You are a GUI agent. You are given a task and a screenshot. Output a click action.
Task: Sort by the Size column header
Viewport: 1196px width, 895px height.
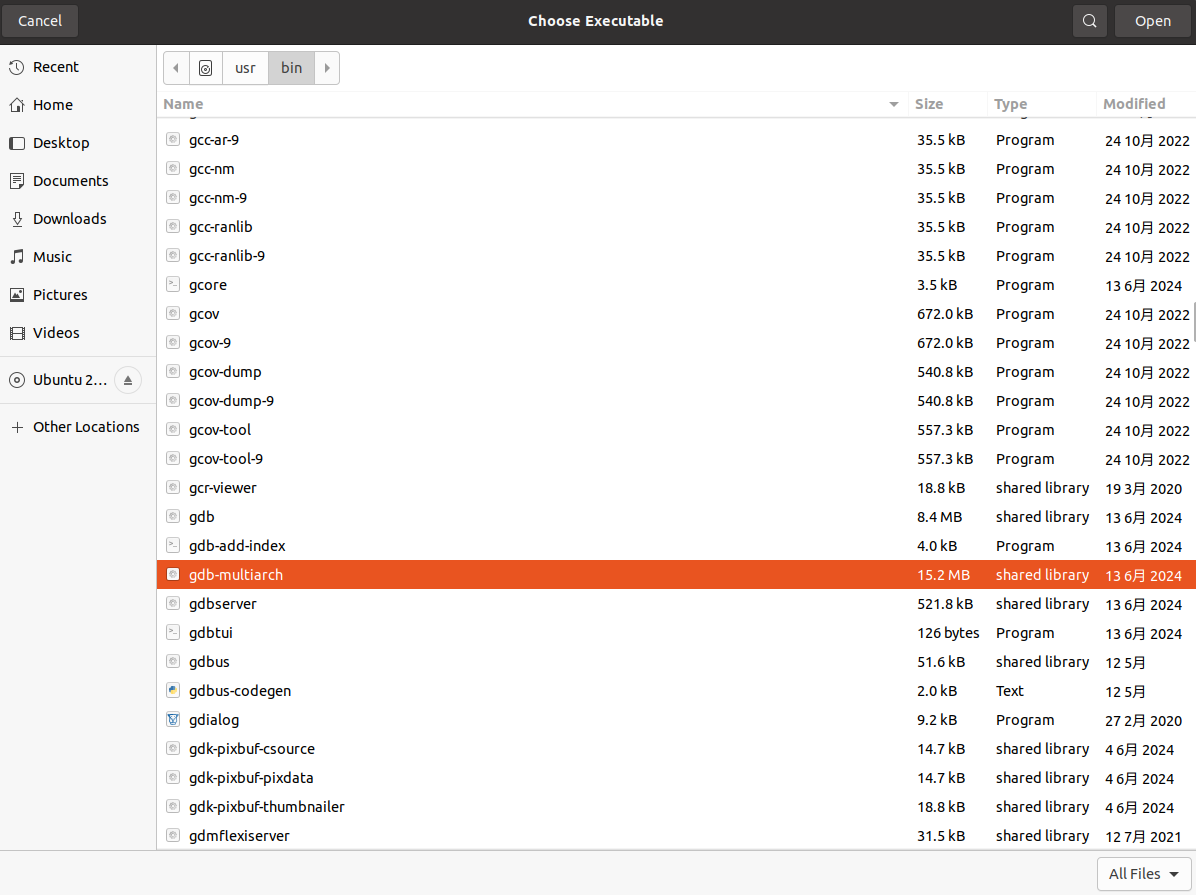pyautogui.click(x=947, y=104)
